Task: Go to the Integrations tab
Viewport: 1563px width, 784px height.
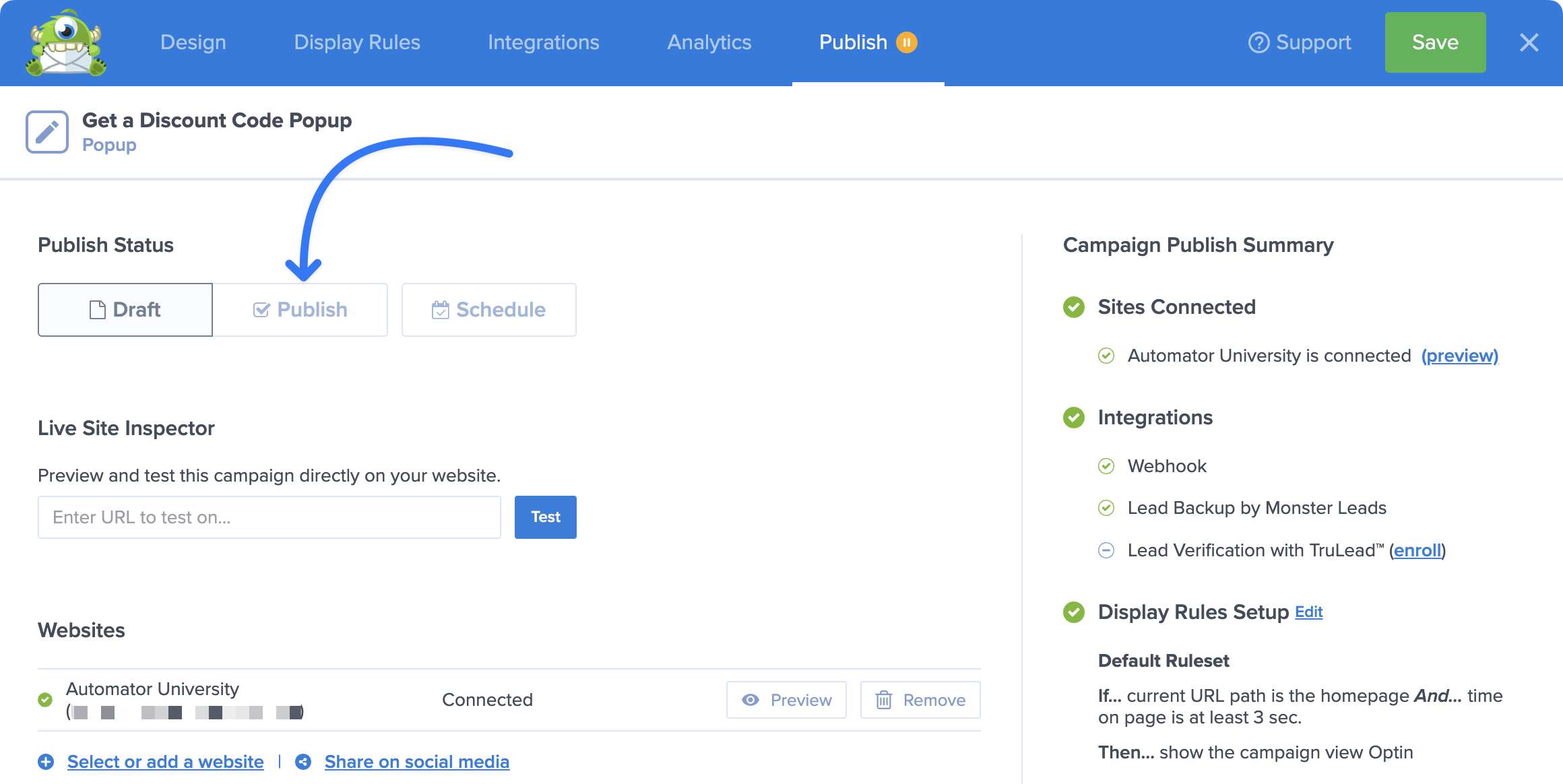Action: pos(544,42)
